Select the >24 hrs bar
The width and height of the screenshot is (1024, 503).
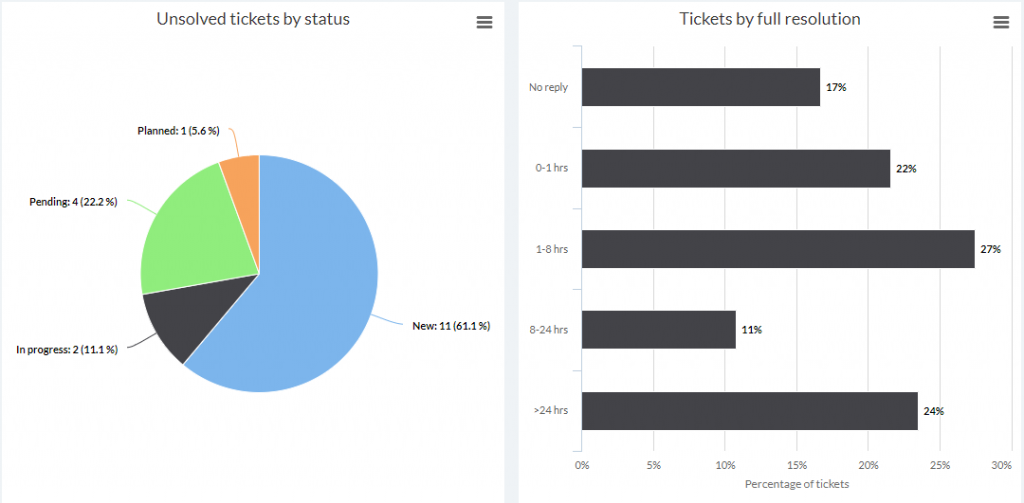click(x=749, y=411)
